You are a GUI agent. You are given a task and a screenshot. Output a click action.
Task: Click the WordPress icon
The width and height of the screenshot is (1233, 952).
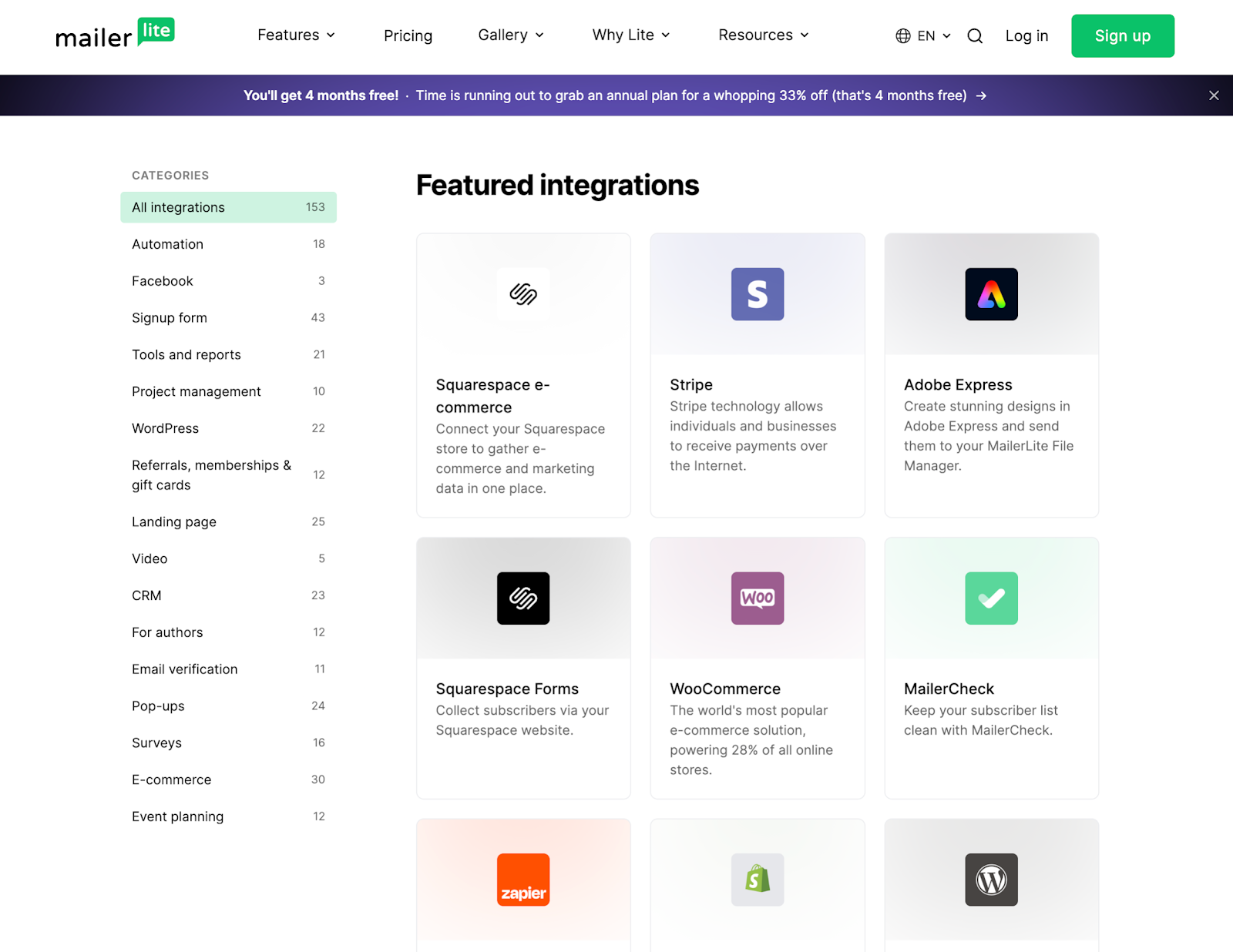click(991, 880)
